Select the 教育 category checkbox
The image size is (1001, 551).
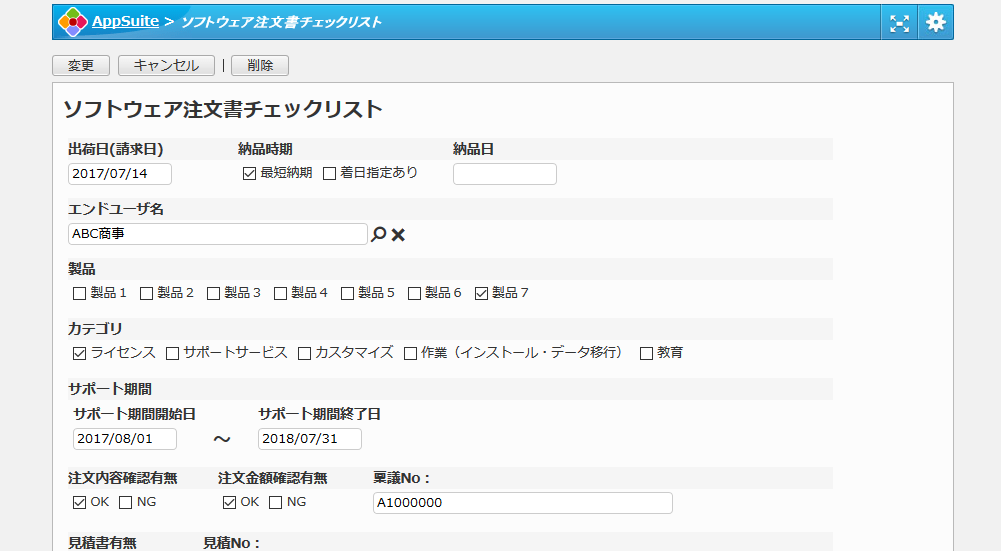pos(646,353)
